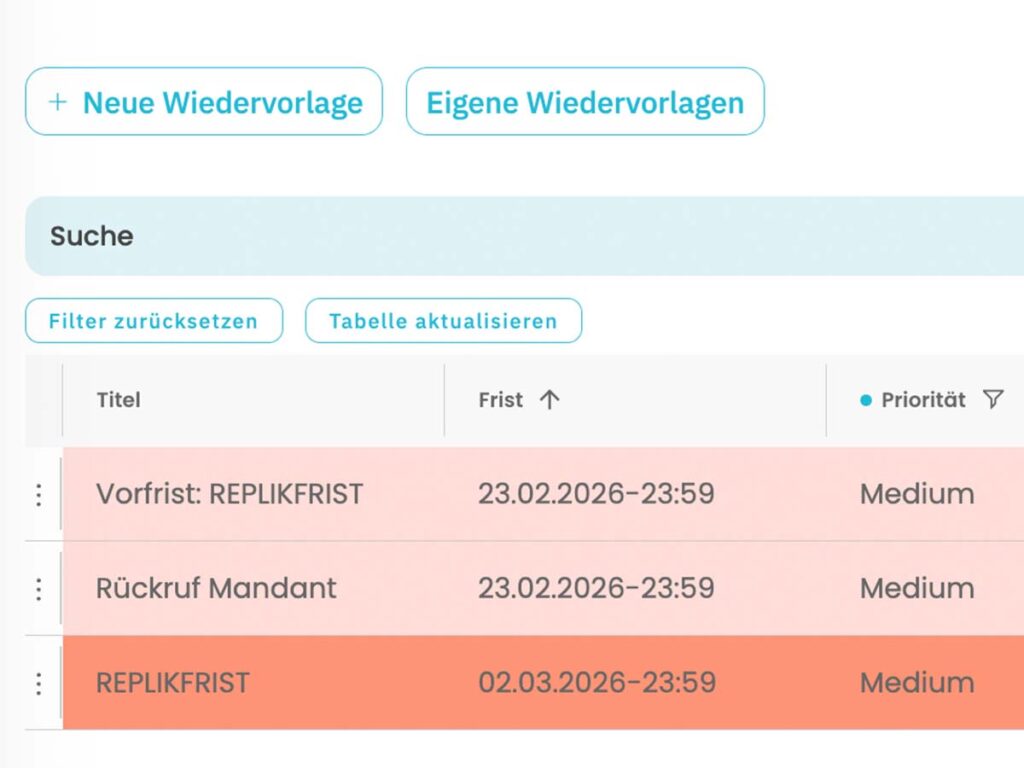Click the ascending sort arrow next to Frist

pos(549,399)
